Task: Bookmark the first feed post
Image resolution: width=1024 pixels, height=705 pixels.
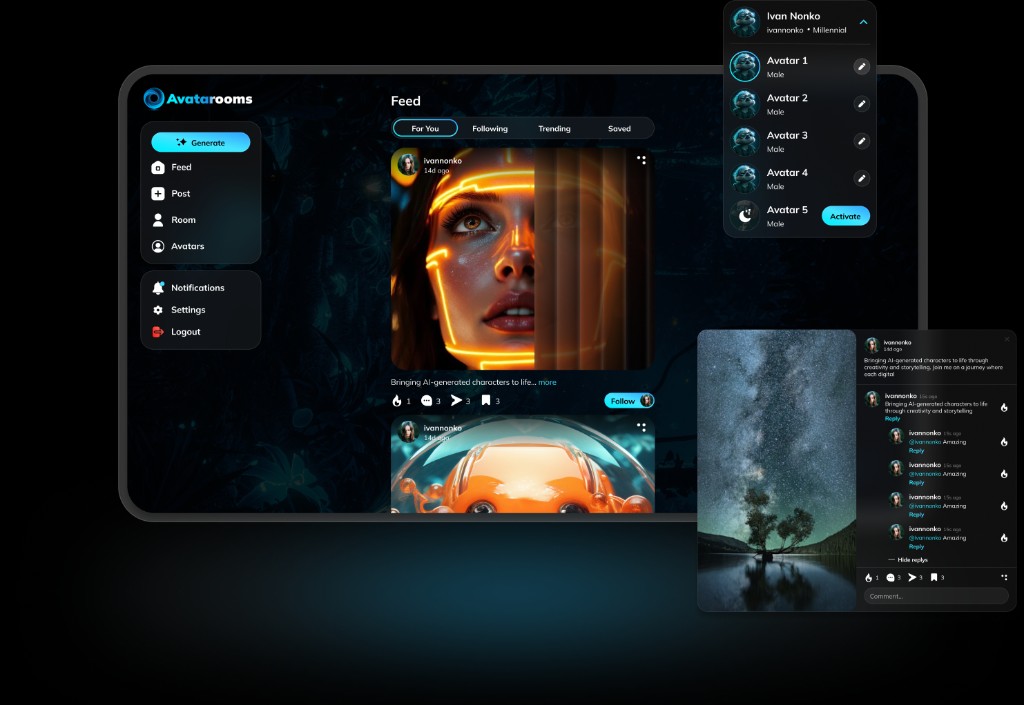Action: [487, 400]
